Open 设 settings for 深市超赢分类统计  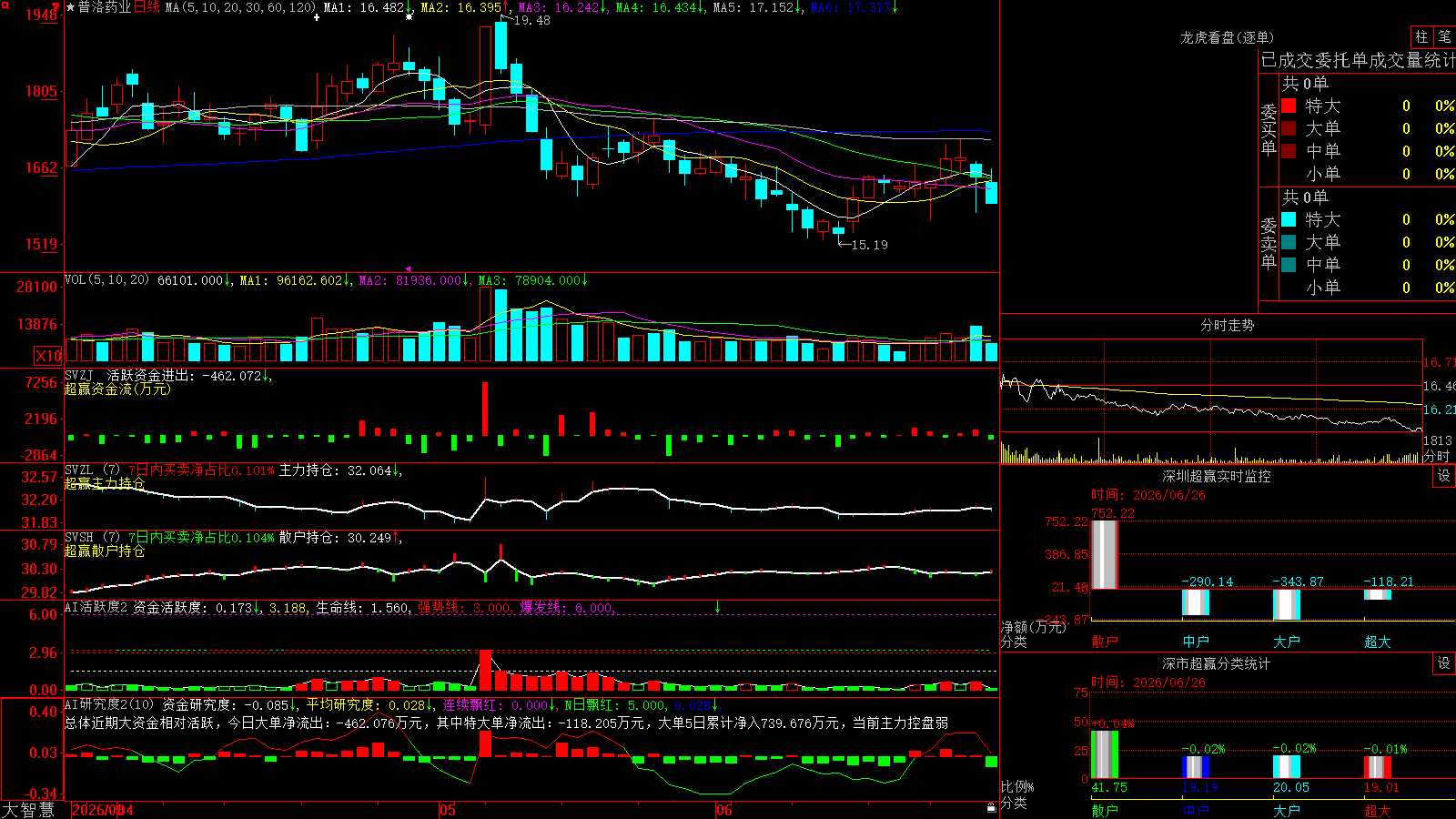tap(1444, 663)
